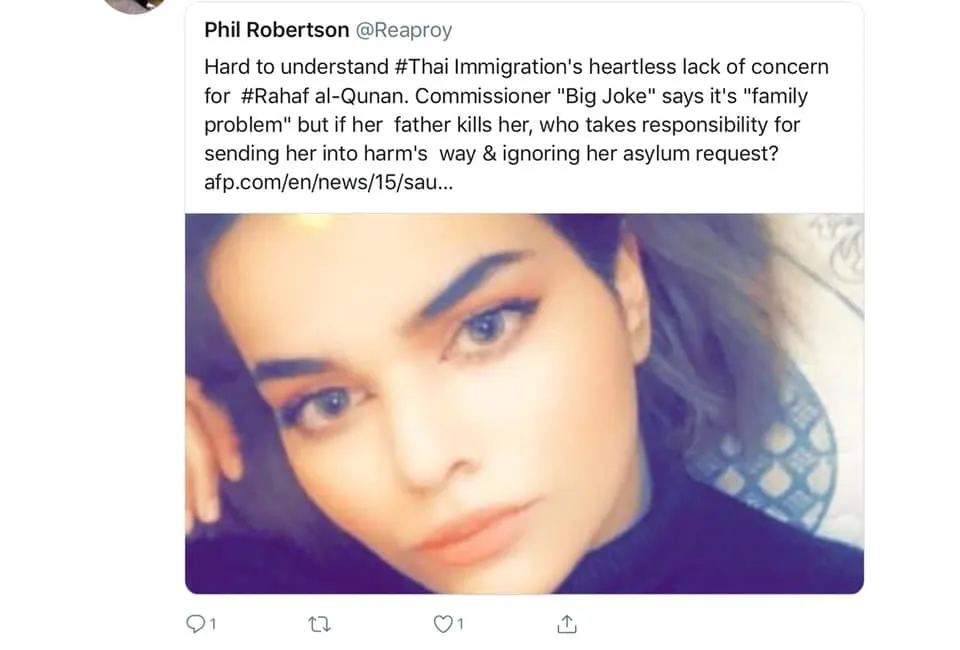
Task: Like the tweet with the heart icon
Action: click(x=442, y=624)
